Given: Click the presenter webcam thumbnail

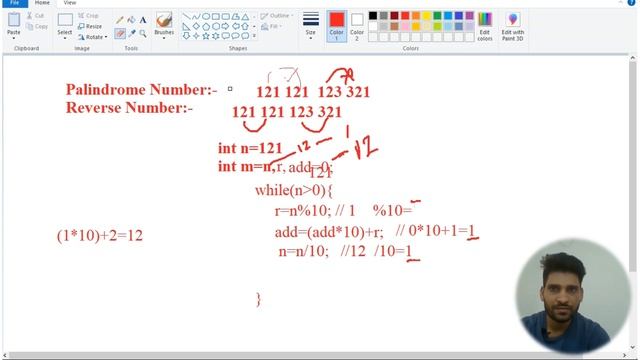Looking at the screenshot, I should tap(573, 296).
